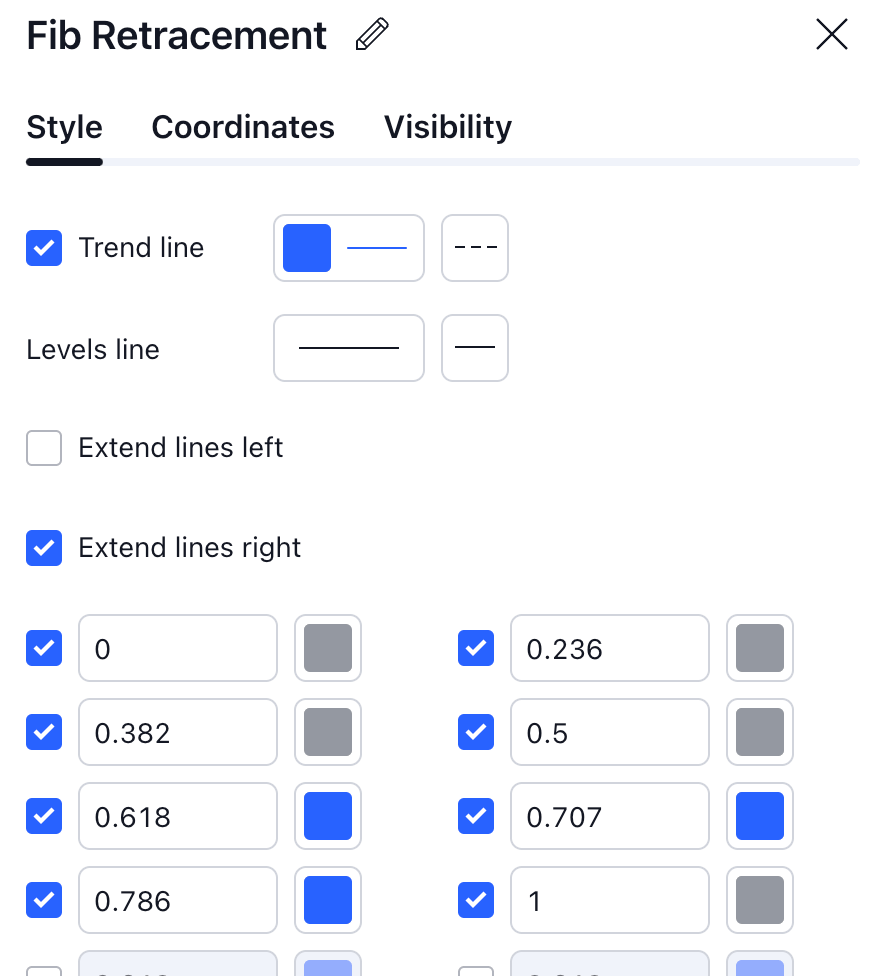
Task: Uncheck the Trend line checkbox
Action: click(x=44, y=248)
